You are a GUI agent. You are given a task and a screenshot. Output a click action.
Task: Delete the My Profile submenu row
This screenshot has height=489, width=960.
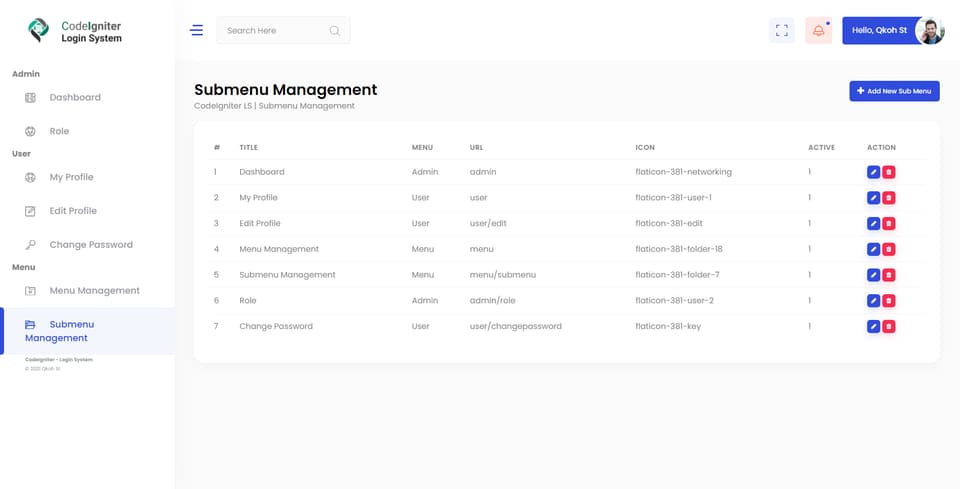pos(889,198)
